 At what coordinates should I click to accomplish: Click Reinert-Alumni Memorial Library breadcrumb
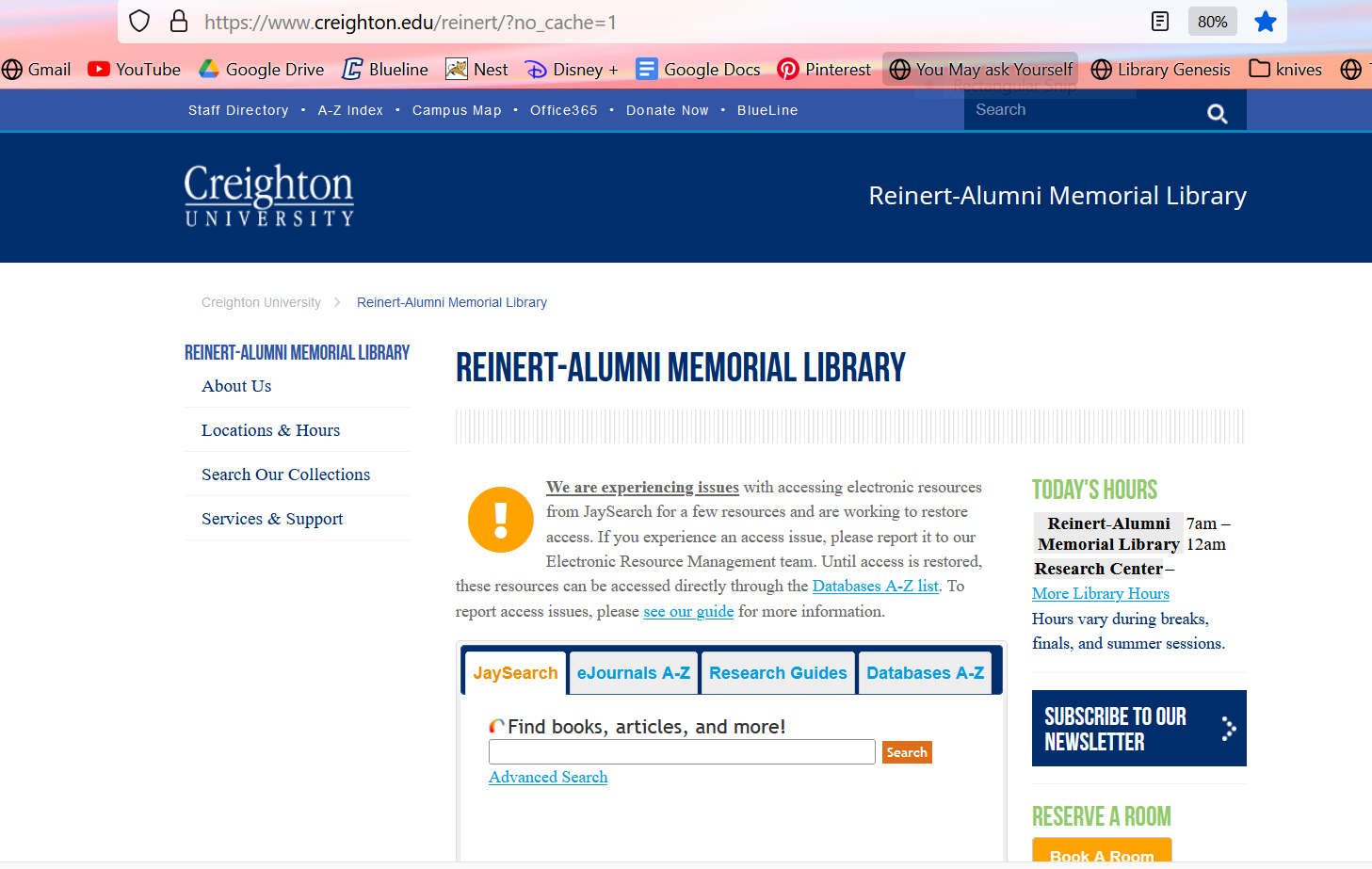pos(452,302)
